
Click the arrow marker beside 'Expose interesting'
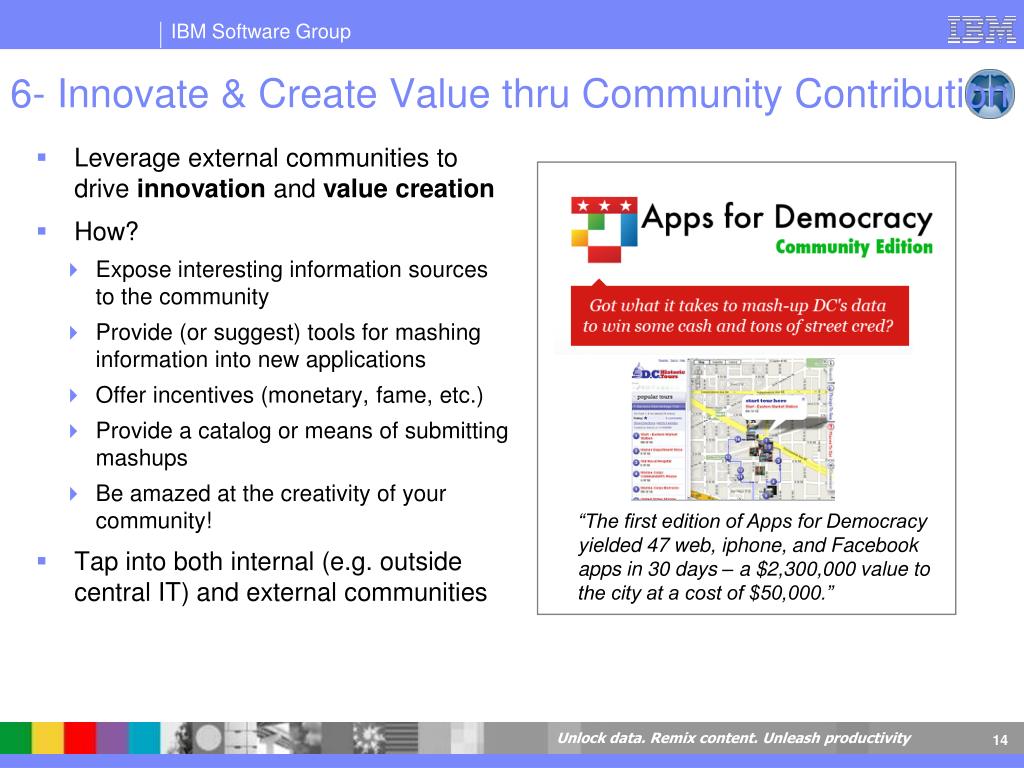(x=74, y=270)
